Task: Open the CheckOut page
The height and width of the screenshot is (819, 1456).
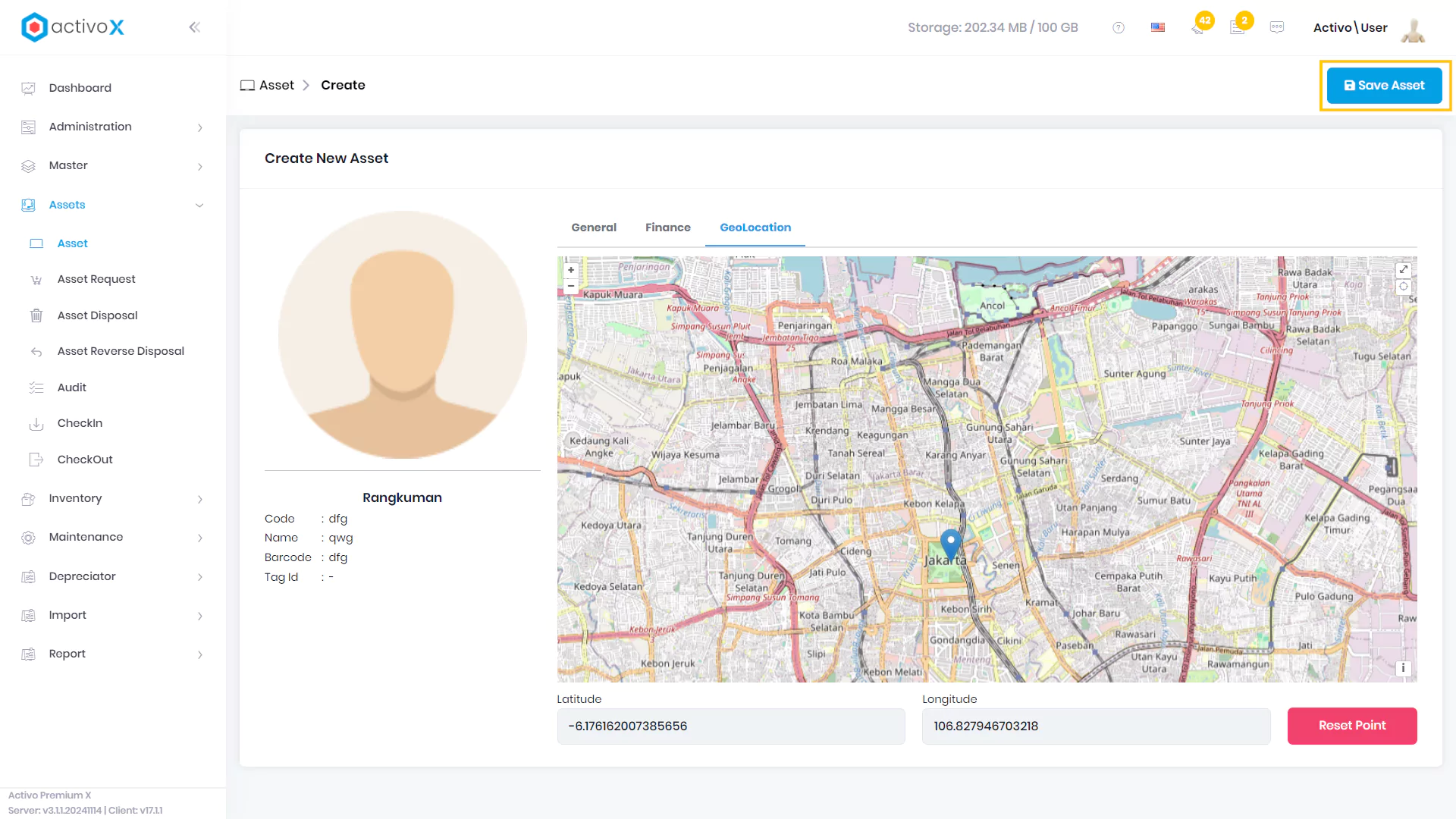Action: pyautogui.click(x=85, y=460)
